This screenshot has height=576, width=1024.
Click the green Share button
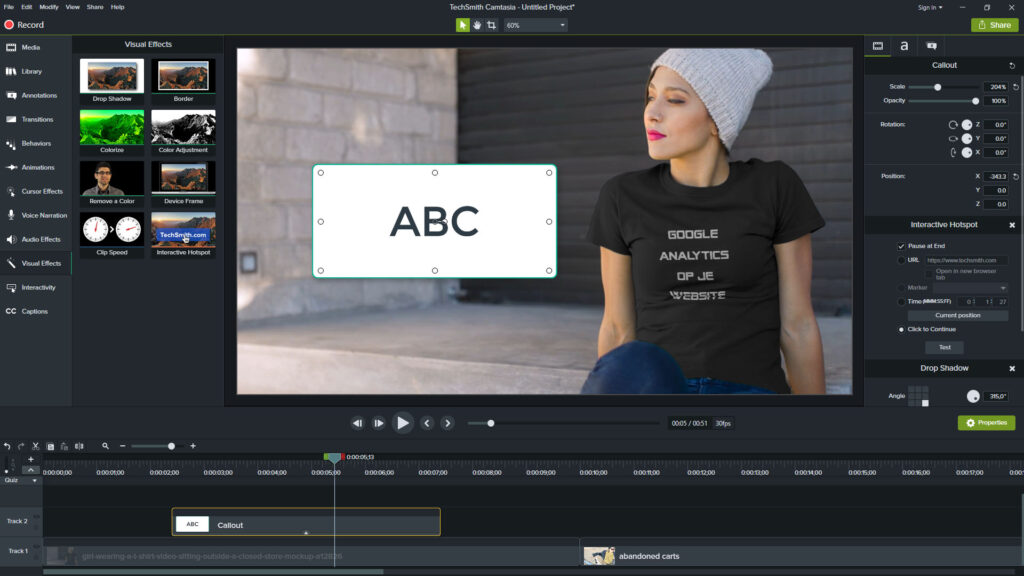pyautogui.click(x=994, y=25)
